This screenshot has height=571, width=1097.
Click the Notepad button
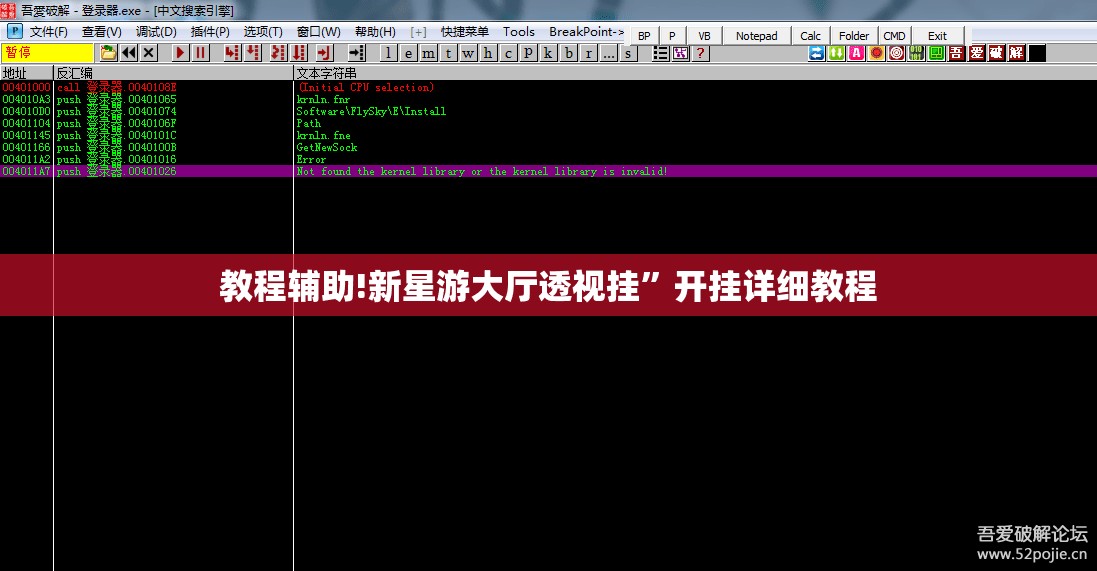pyautogui.click(x=756, y=36)
